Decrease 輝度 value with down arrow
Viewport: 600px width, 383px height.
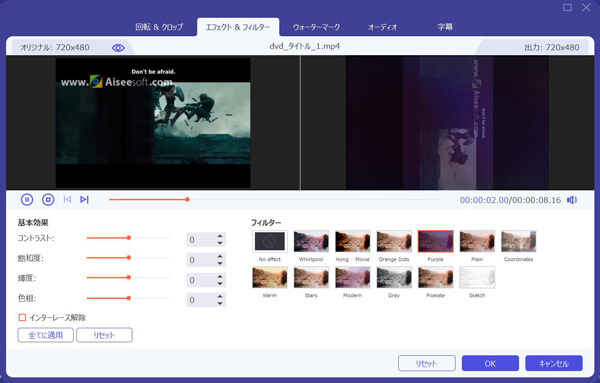click(x=220, y=284)
